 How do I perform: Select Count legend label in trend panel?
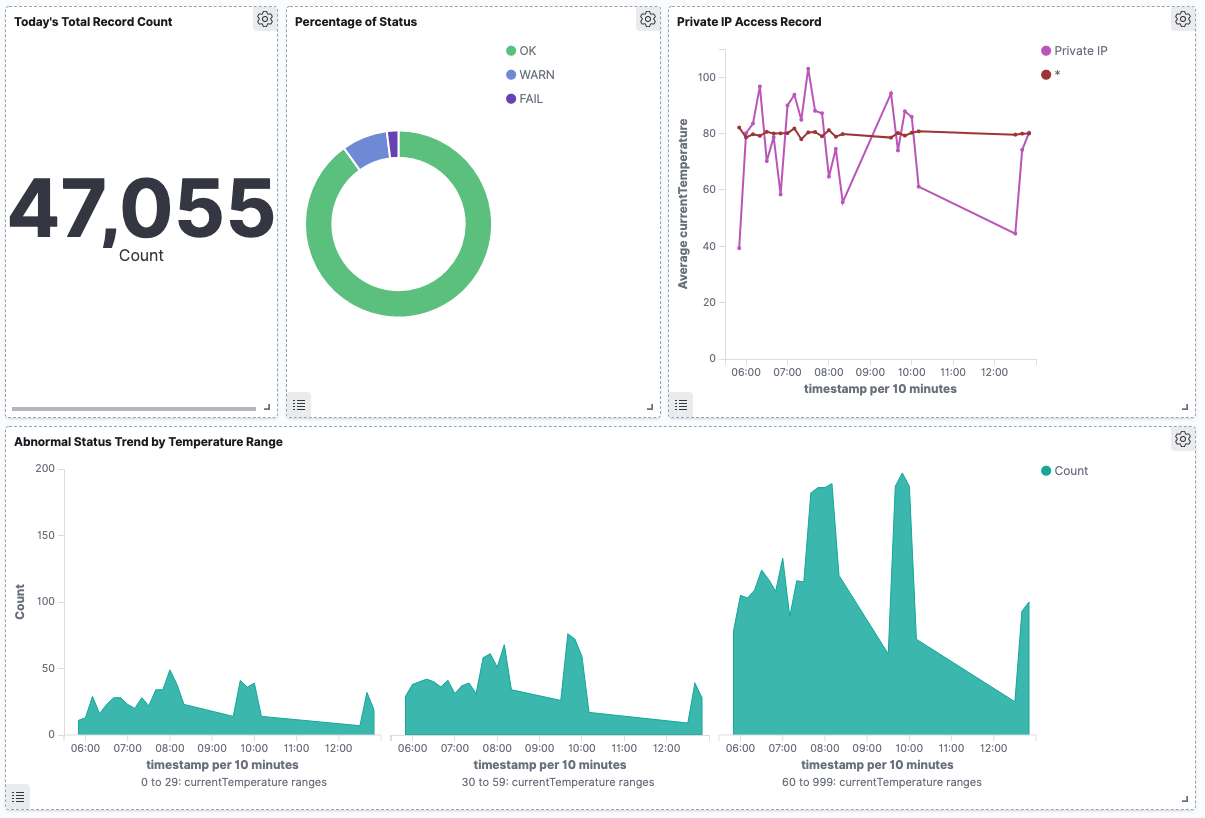[1071, 471]
